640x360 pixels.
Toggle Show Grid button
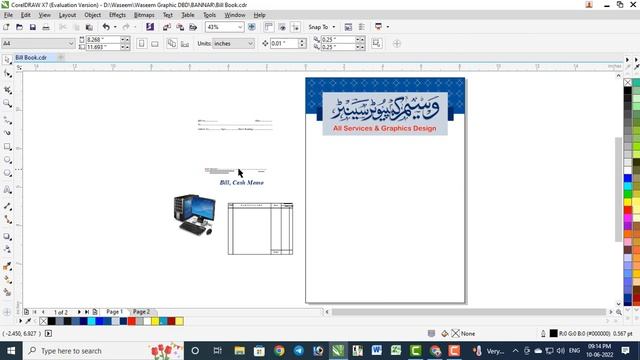(282, 27)
